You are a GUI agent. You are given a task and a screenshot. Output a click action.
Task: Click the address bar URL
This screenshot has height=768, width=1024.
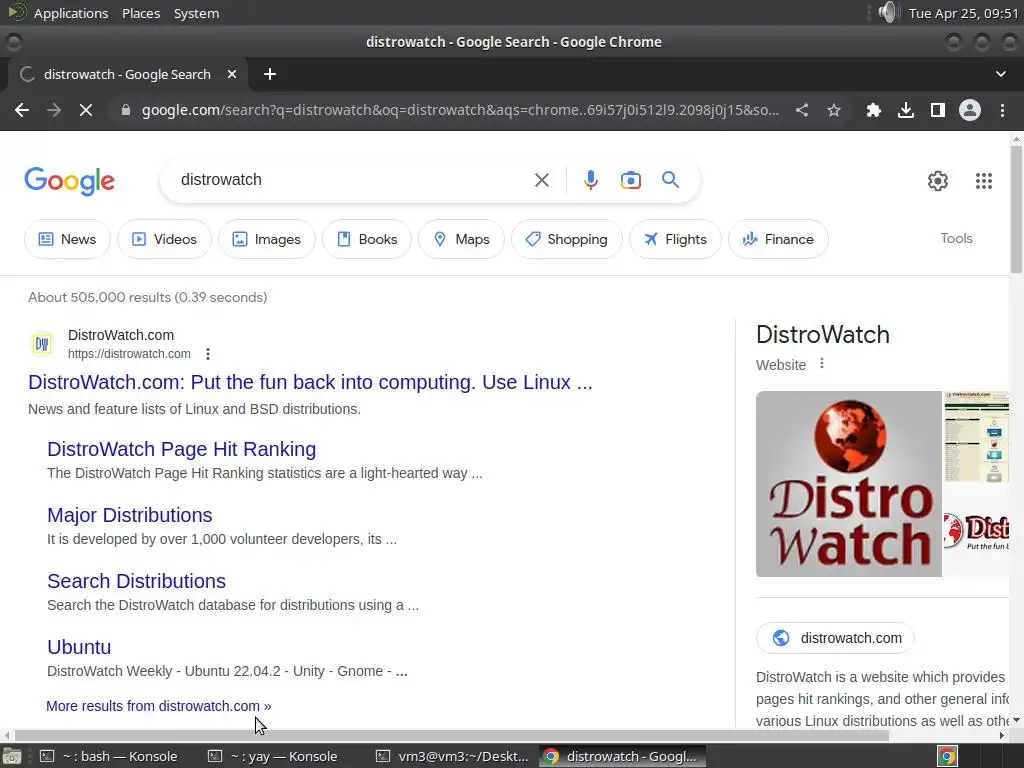(460, 110)
